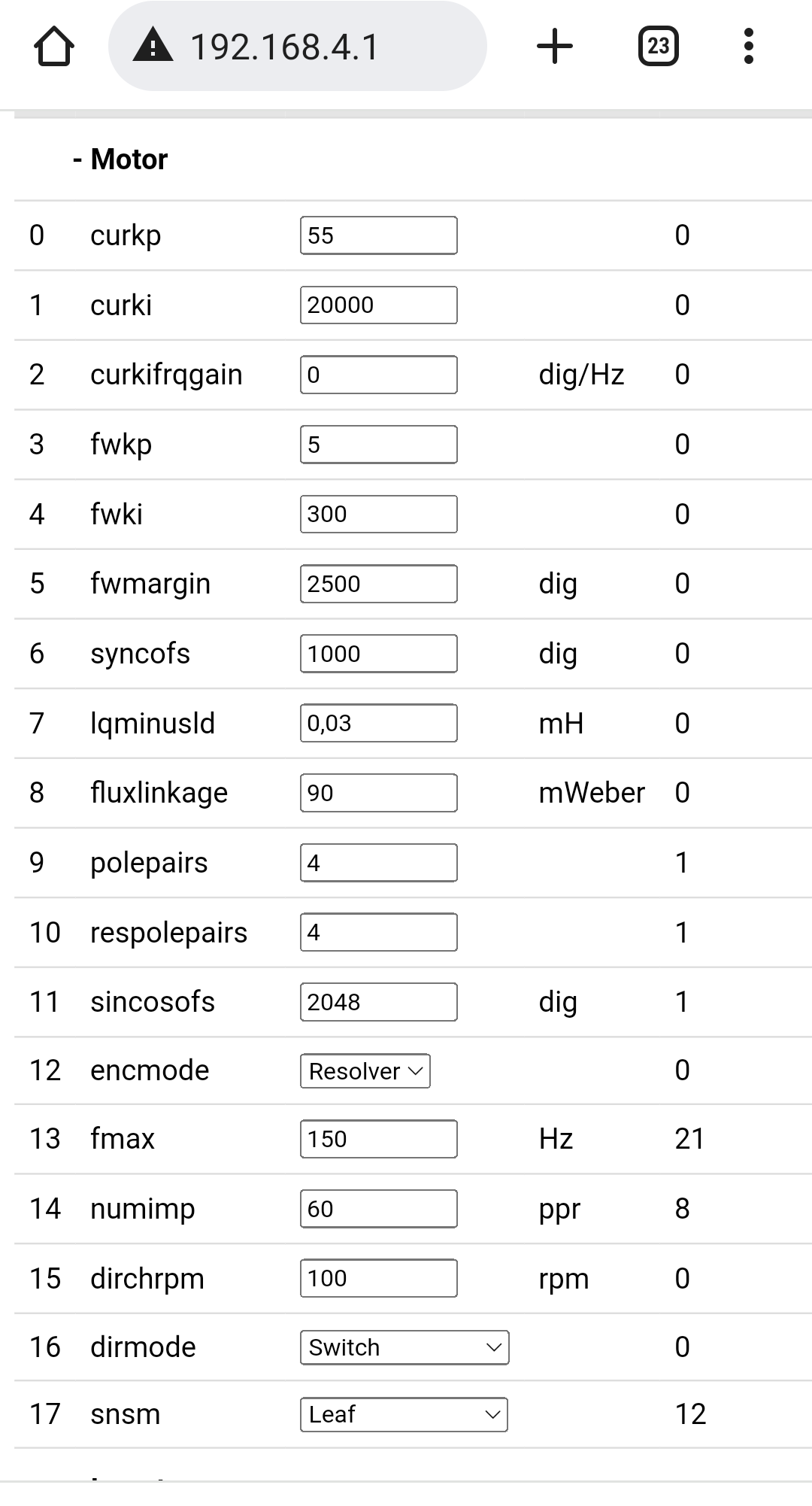Click the syncofs value box
Image resolution: width=812 pixels, height=1506 pixels.
(378, 654)
